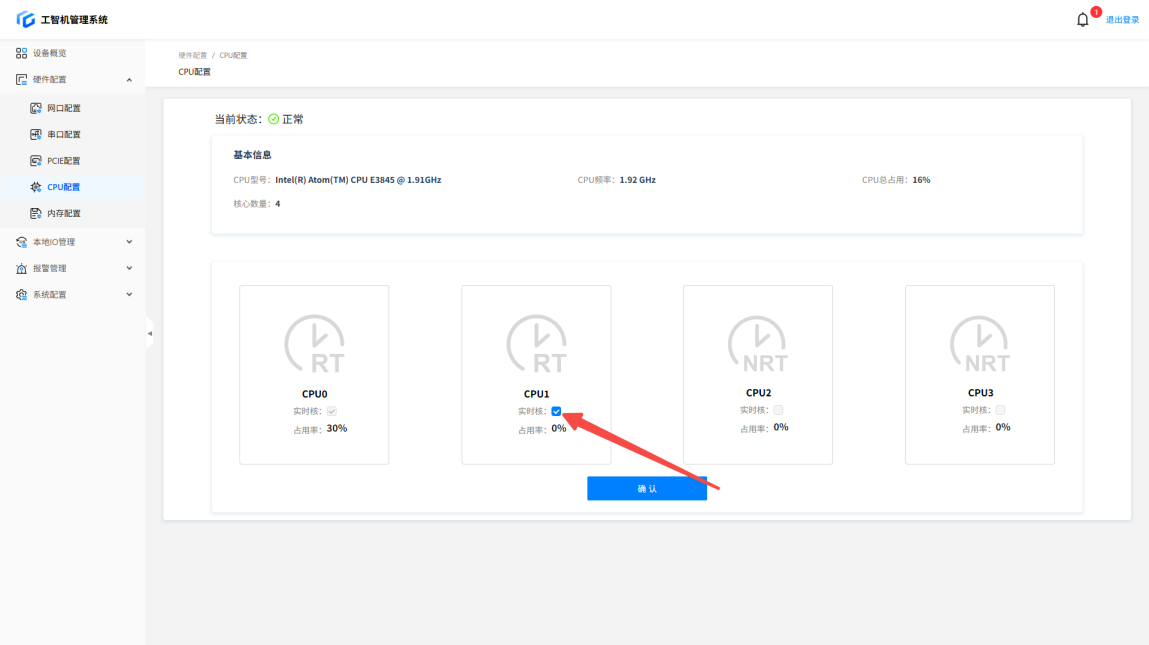Expand 系统配置 chevron
1149x645 pixels.
tap(129, 295)
